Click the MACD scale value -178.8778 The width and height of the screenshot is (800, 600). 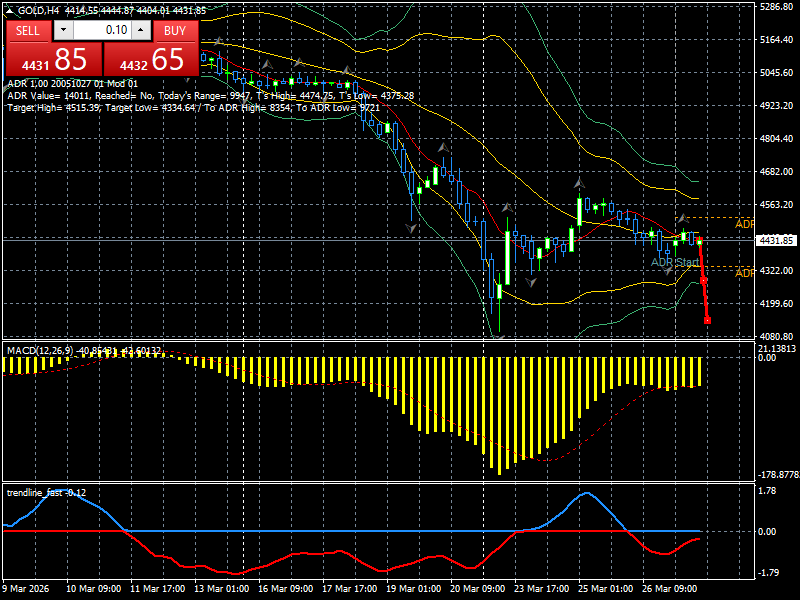coord(778,474)
